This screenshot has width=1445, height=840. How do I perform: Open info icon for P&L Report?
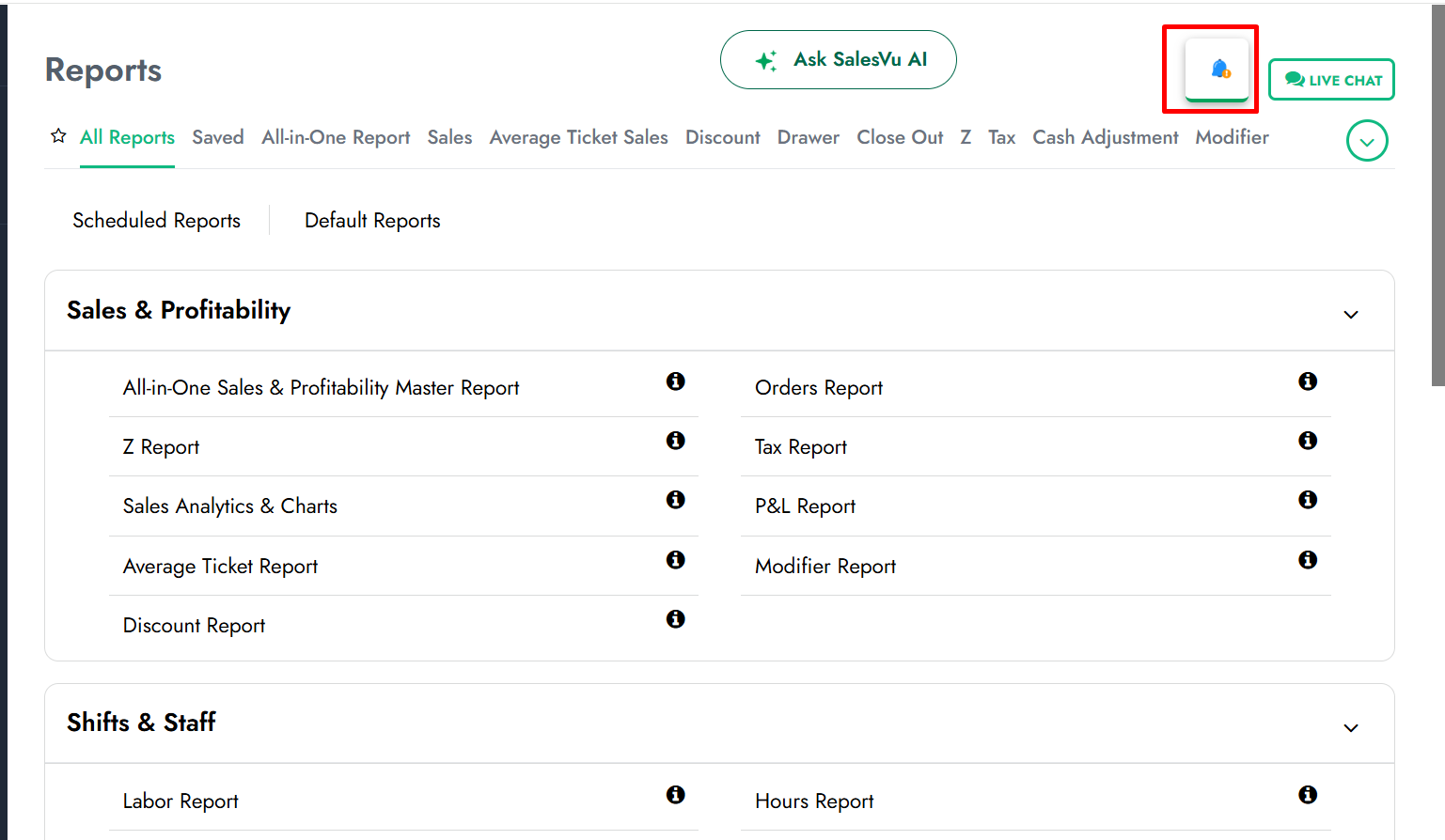(1307, 500)
